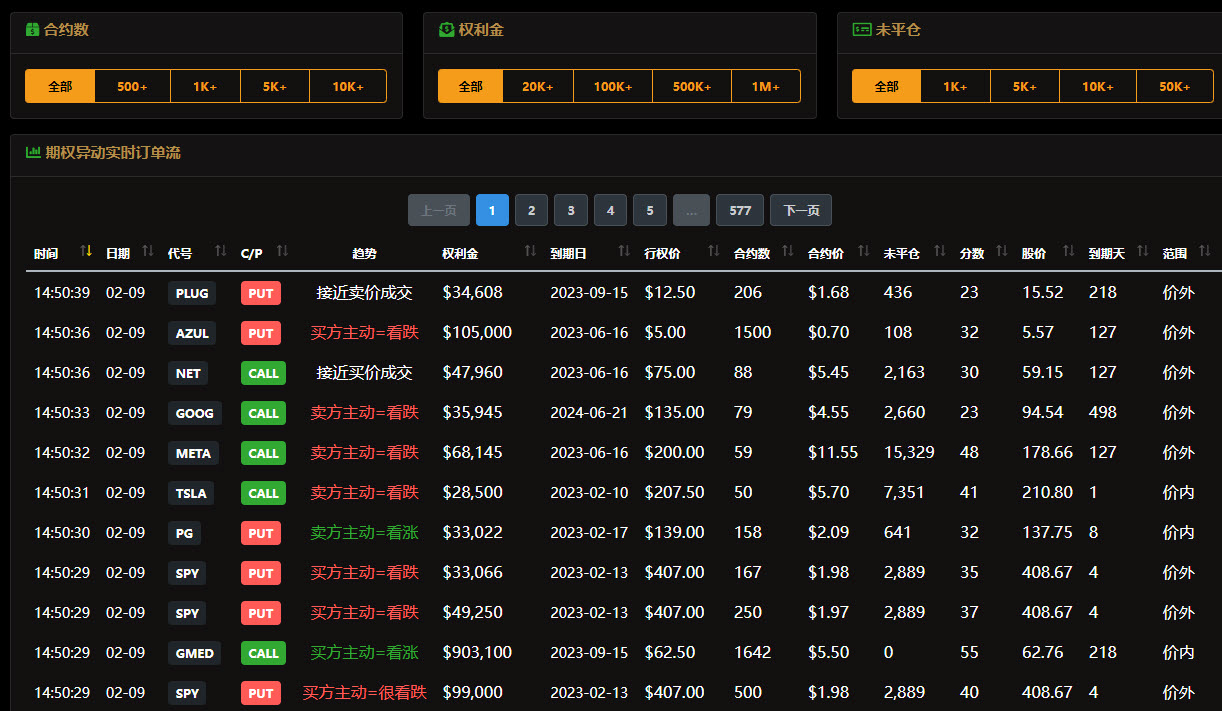Filter 未平仓 by 50K+

click(x=1175, y=86)
